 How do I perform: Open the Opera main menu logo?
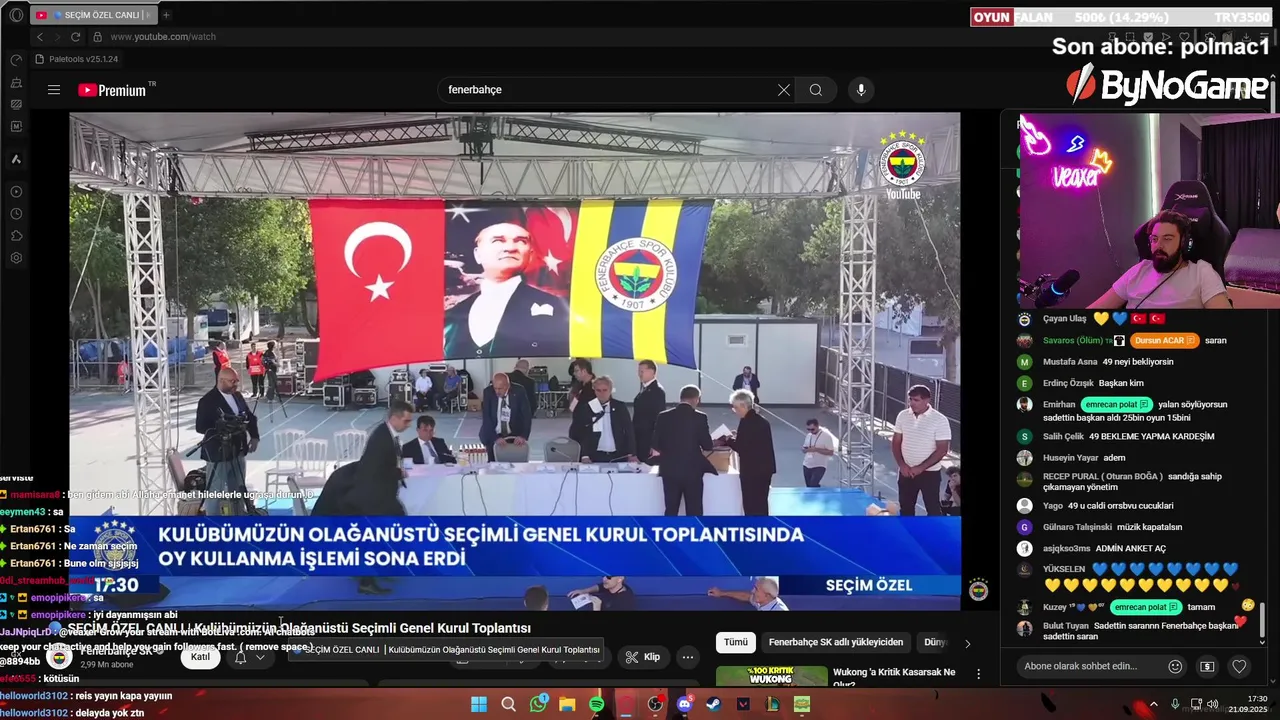tap(16, 15)
